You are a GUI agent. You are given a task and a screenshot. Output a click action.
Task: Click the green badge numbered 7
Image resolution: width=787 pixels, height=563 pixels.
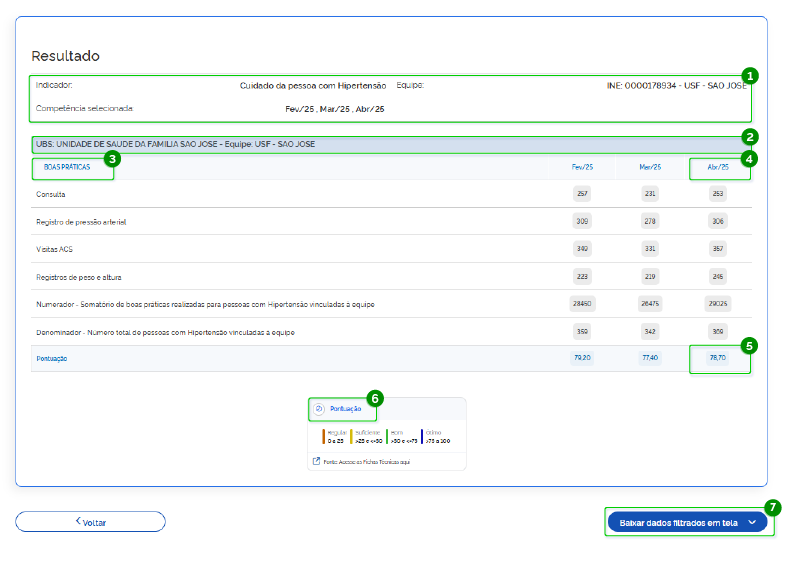click(772, 508)
